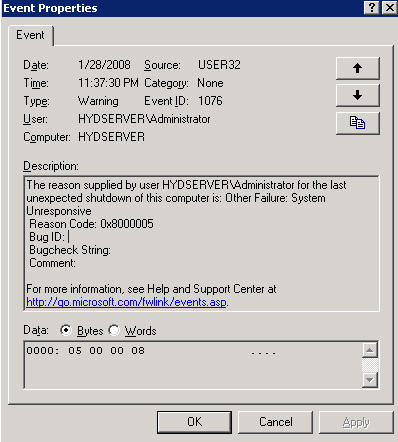Click the Reason Code 0x8000005 line
This screenshot has width=398, height=442.
91,224
